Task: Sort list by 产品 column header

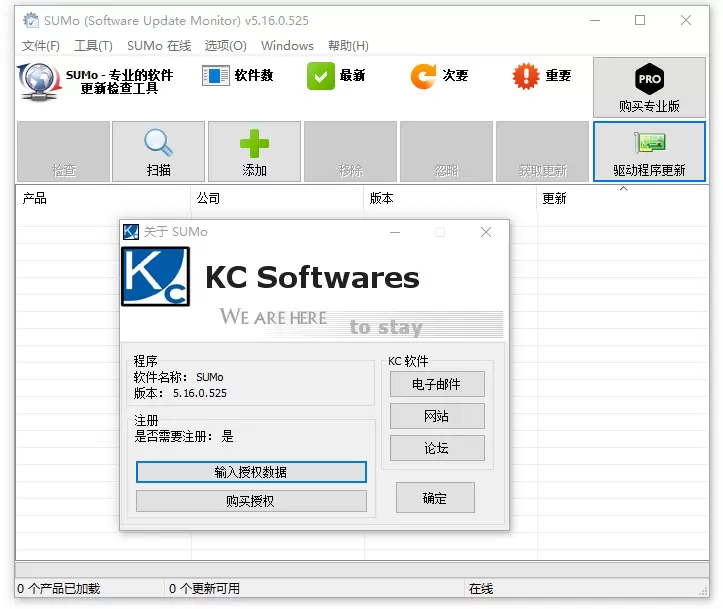Action: coord(103,198)
